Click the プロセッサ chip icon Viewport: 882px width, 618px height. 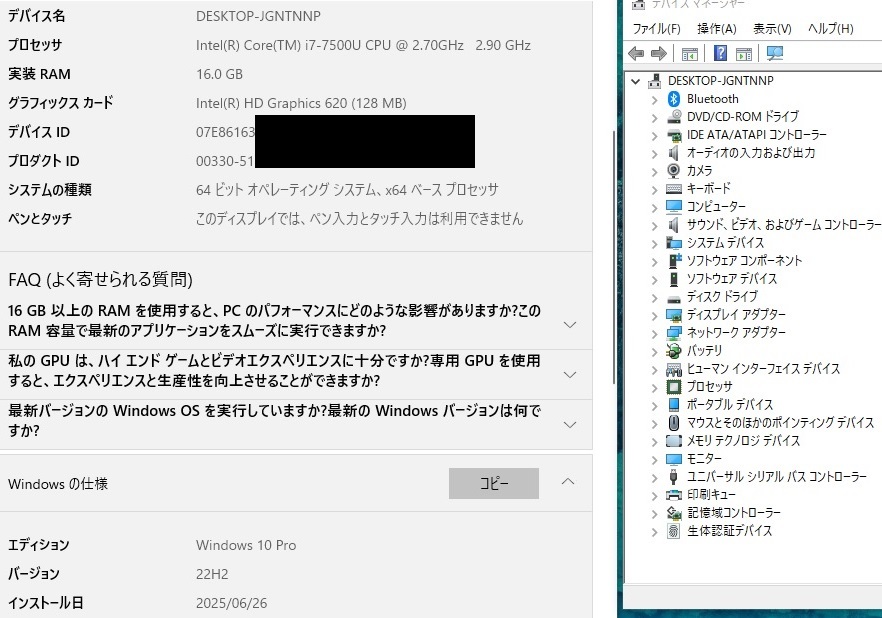pos(674,387)
